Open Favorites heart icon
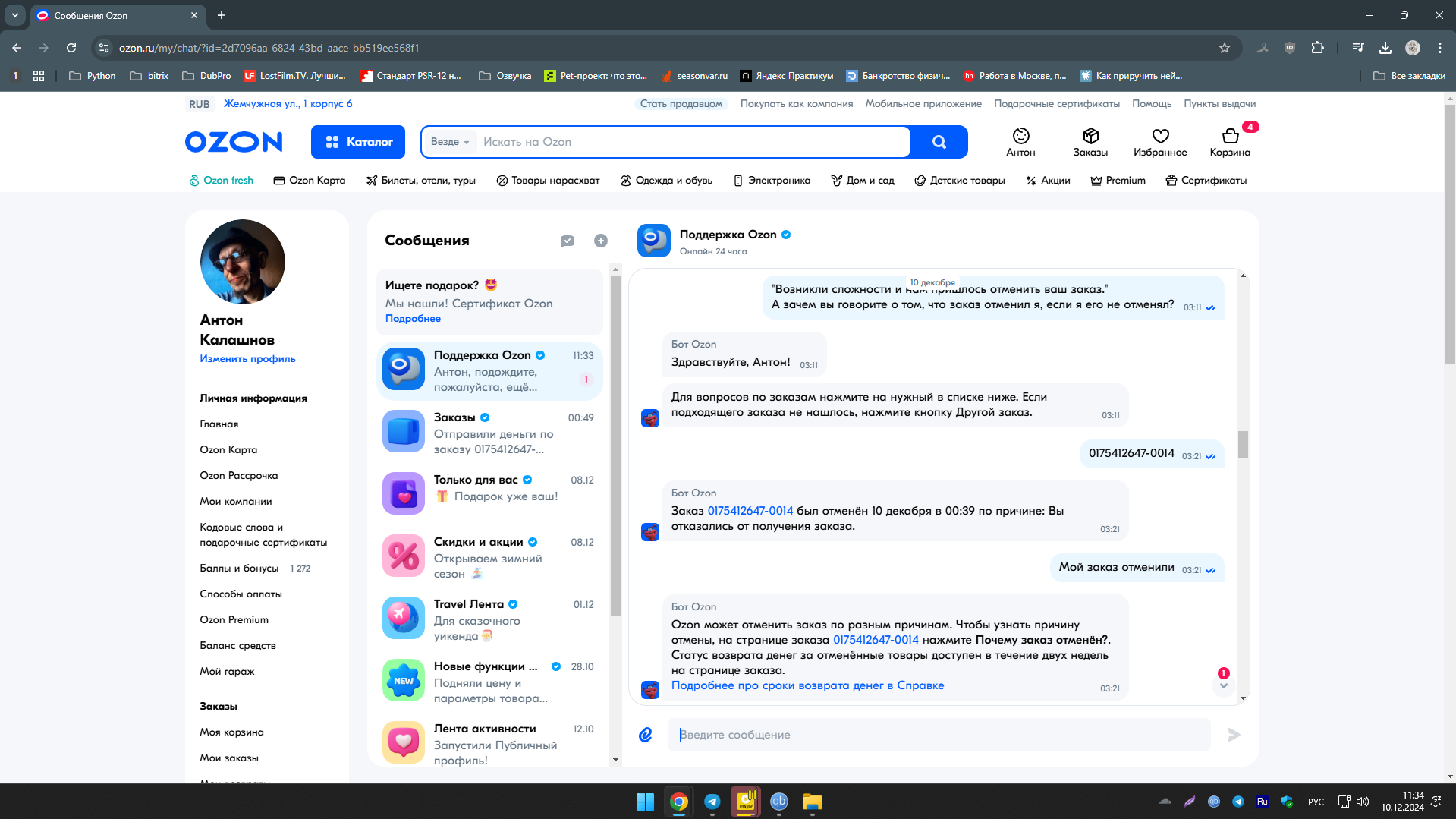This screenshot has width=1456, height=819. (x=1160, y=142)
